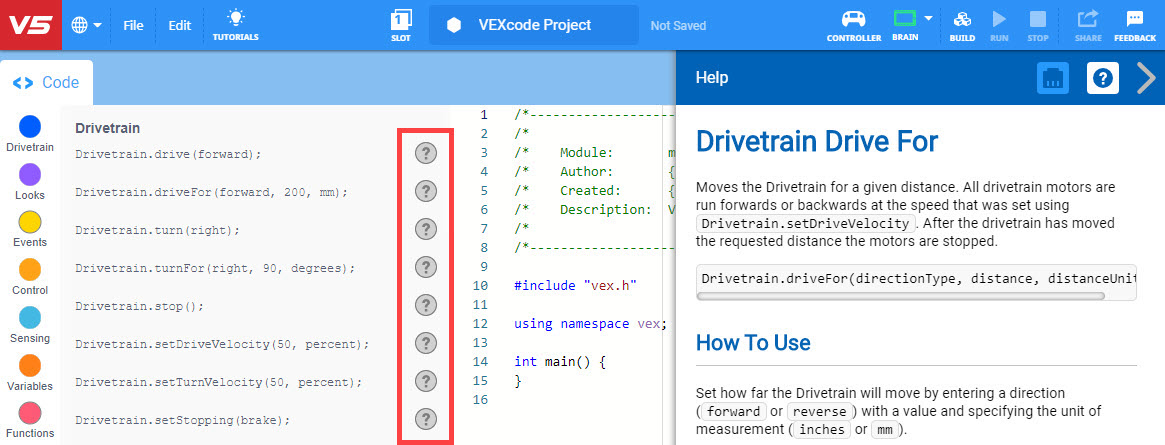Toggle the blue monitor icon in Help header
The image size is (1165, 445).
click(1052, 78)
